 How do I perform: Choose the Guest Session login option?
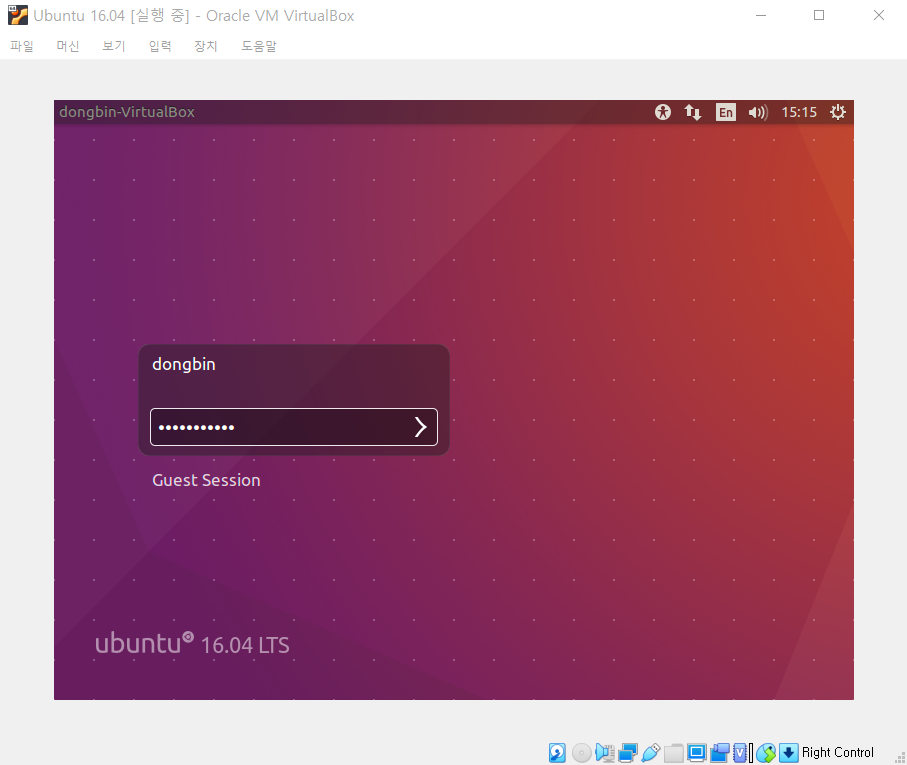click(206, 481)
